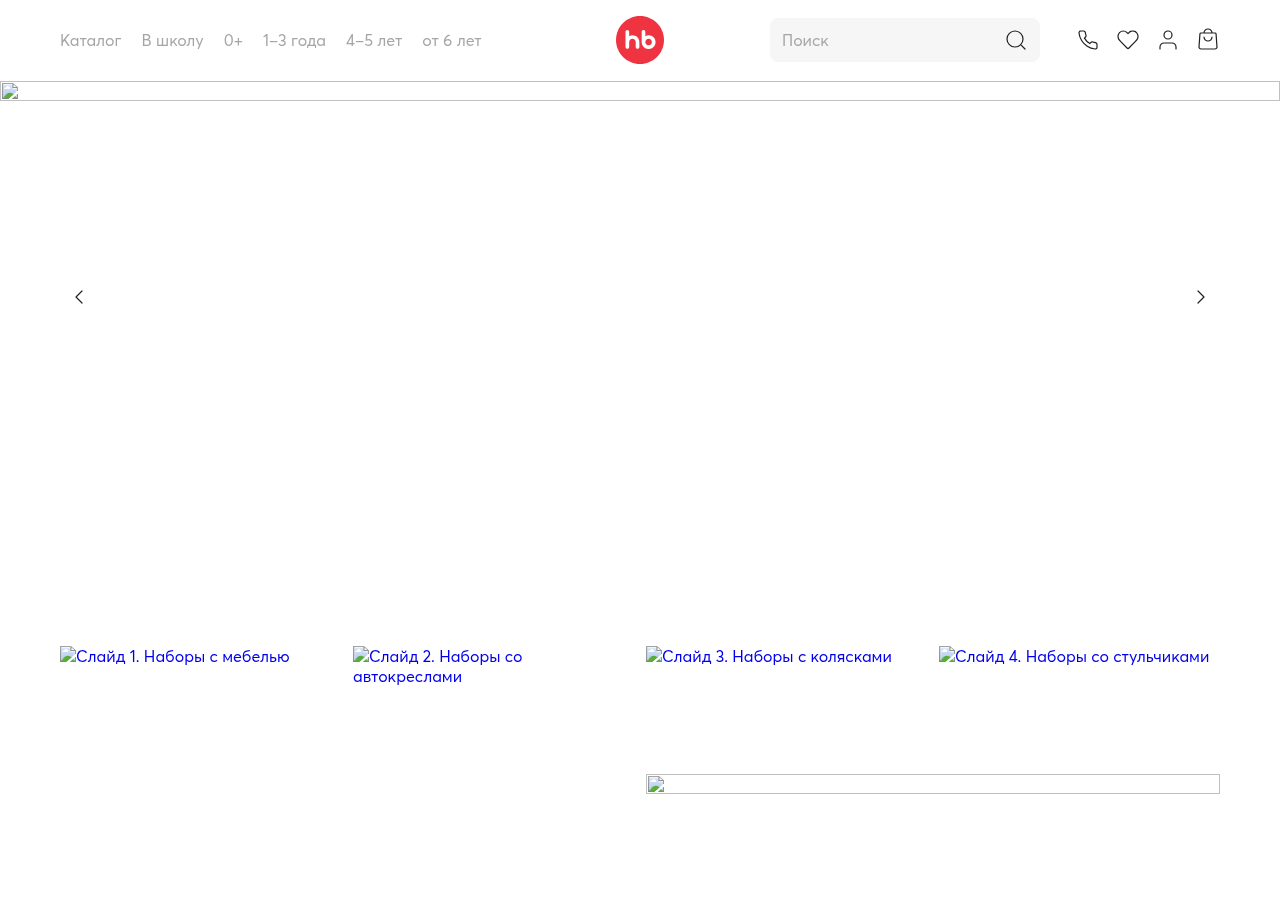The width and height of the screenshot is (1280, 900).
Task: Open Слайд 3. Наборы с колясками
Action: click(x=769, y=656)
